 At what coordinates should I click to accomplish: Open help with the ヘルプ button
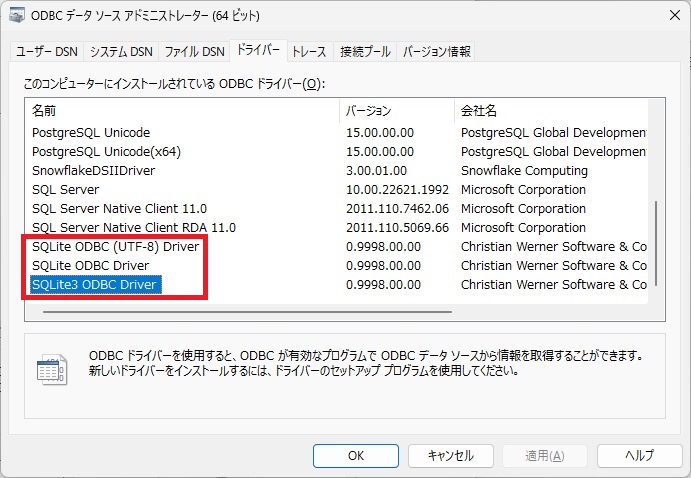639,456
